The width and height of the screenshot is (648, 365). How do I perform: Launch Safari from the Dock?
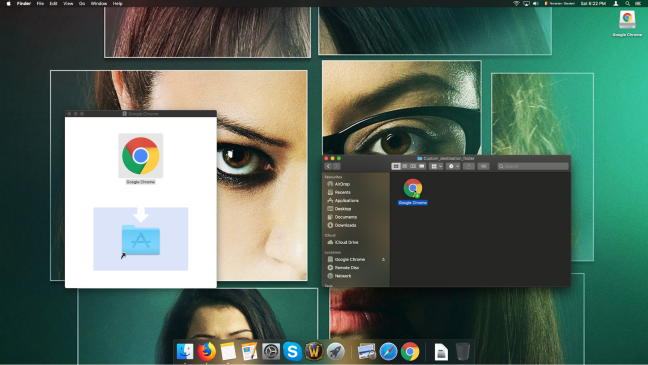pos(388,352)
